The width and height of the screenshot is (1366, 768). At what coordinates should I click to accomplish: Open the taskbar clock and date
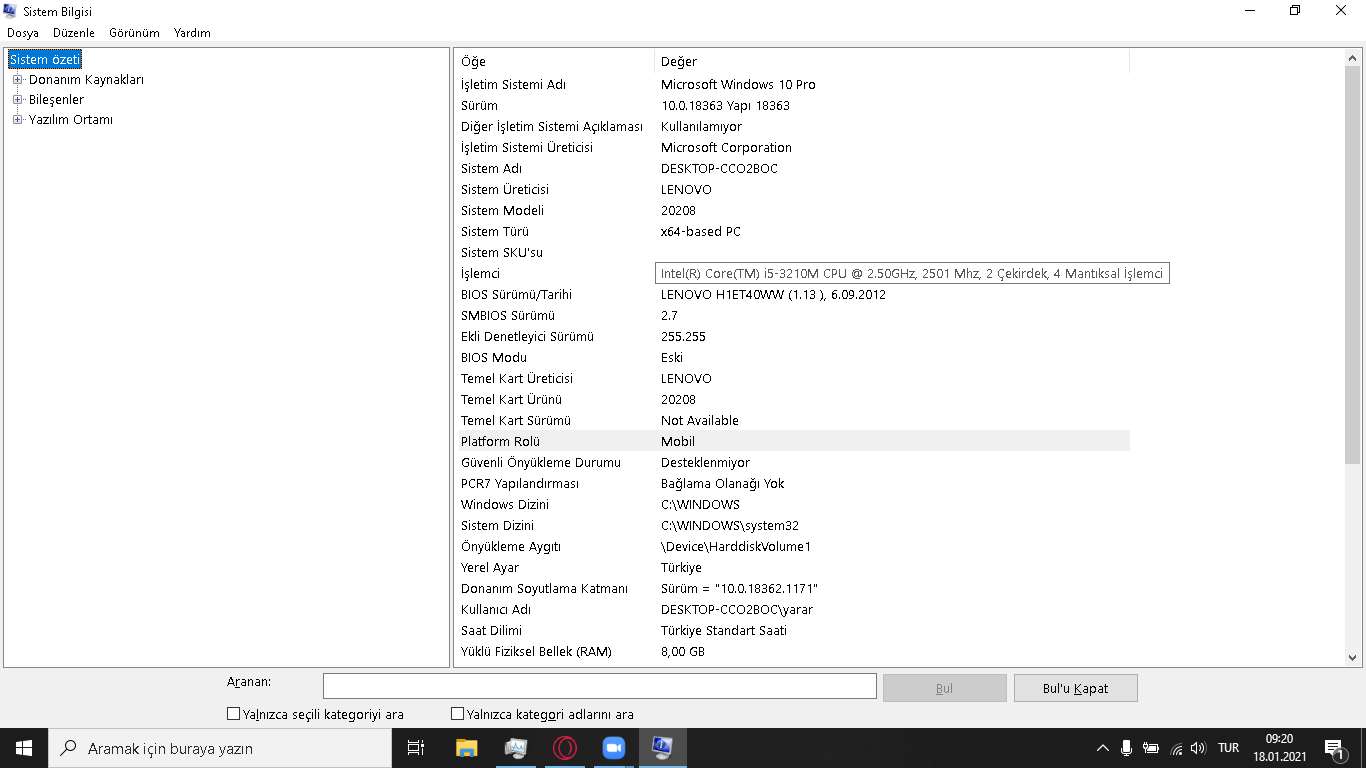(1279, 748)
